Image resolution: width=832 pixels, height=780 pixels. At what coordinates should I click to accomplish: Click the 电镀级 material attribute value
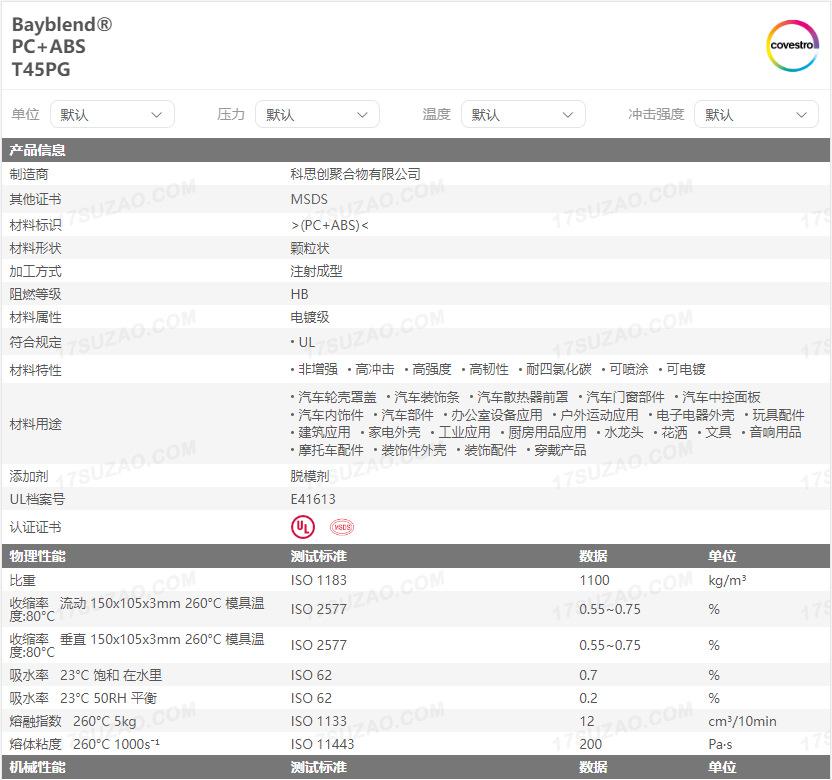[x=310, y=317]
